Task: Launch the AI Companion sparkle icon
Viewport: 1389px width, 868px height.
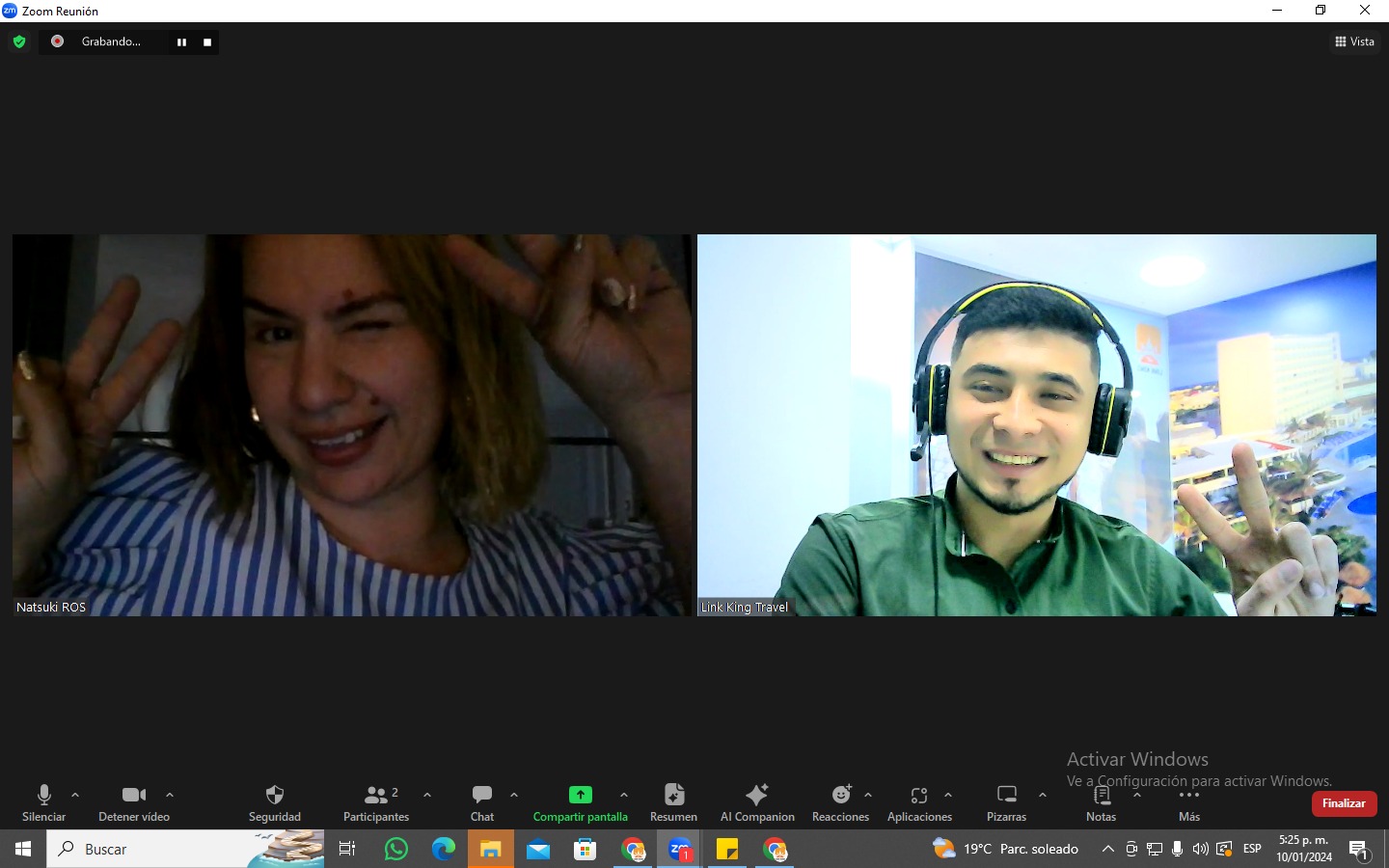Action: [757, 796]
